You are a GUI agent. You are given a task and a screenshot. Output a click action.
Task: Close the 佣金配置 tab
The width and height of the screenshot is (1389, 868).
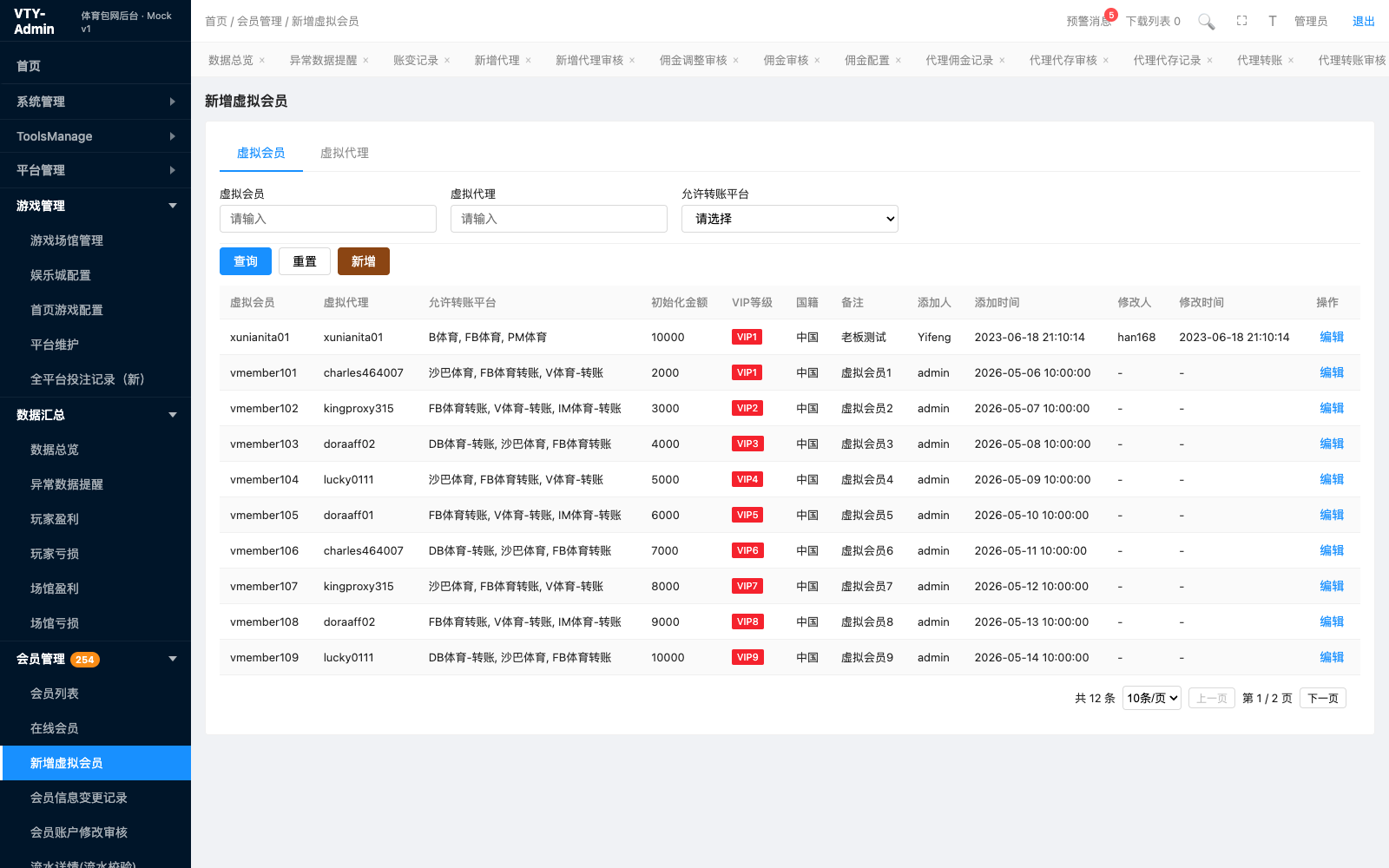pos(899,60)
